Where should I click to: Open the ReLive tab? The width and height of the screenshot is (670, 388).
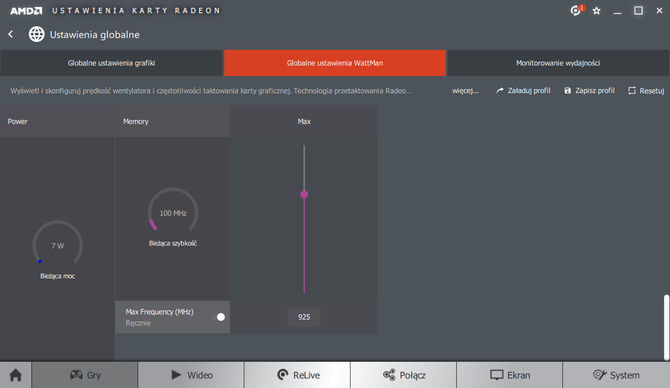(x=297, y=375)
